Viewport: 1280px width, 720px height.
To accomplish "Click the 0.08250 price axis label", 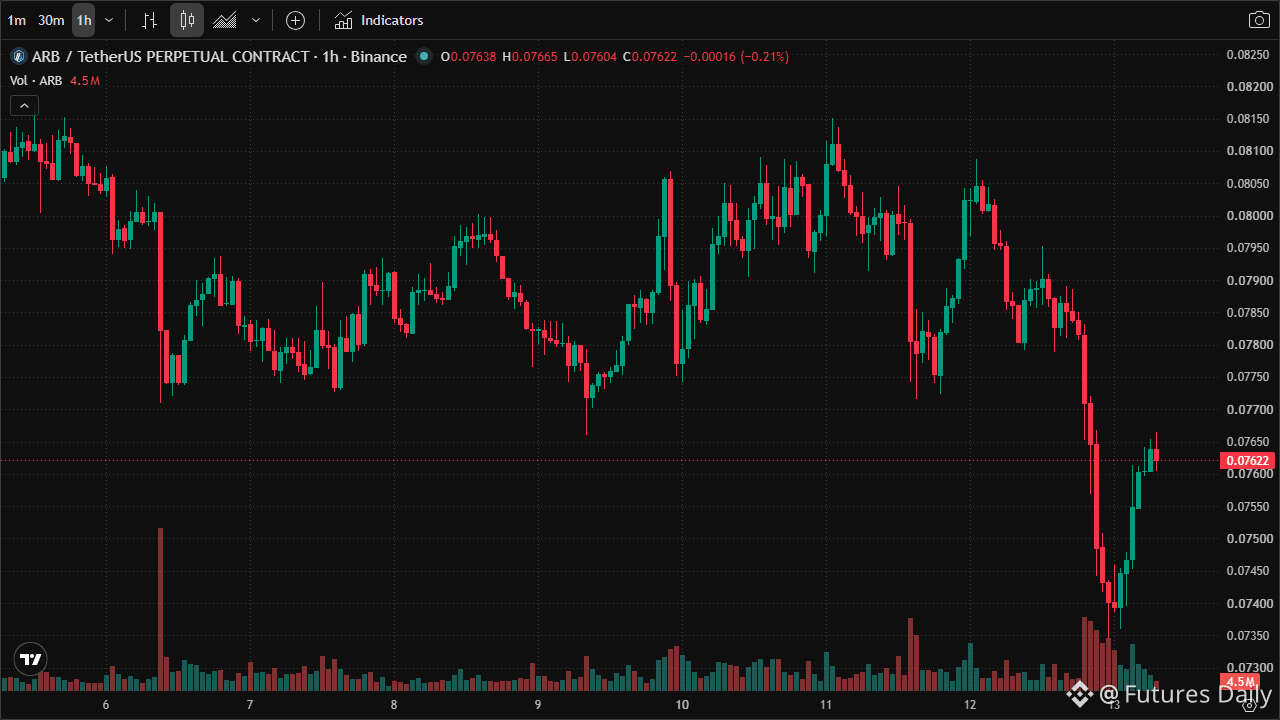I will pos(1248,54).
